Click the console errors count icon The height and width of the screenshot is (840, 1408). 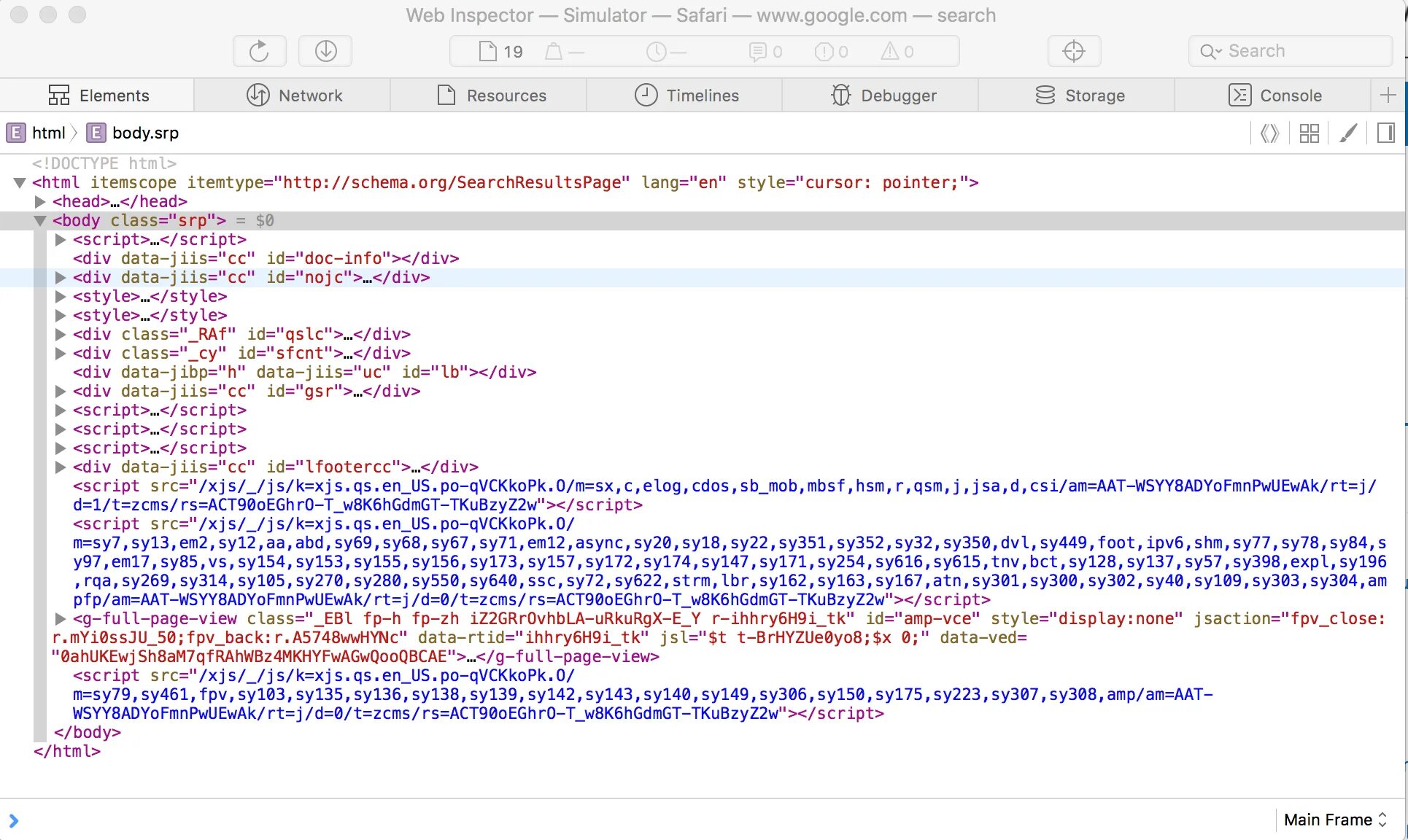tap(824, 51)
